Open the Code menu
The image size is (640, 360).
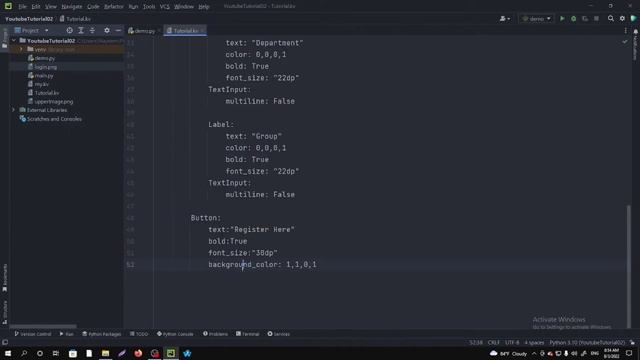click(x=93, y=7)
